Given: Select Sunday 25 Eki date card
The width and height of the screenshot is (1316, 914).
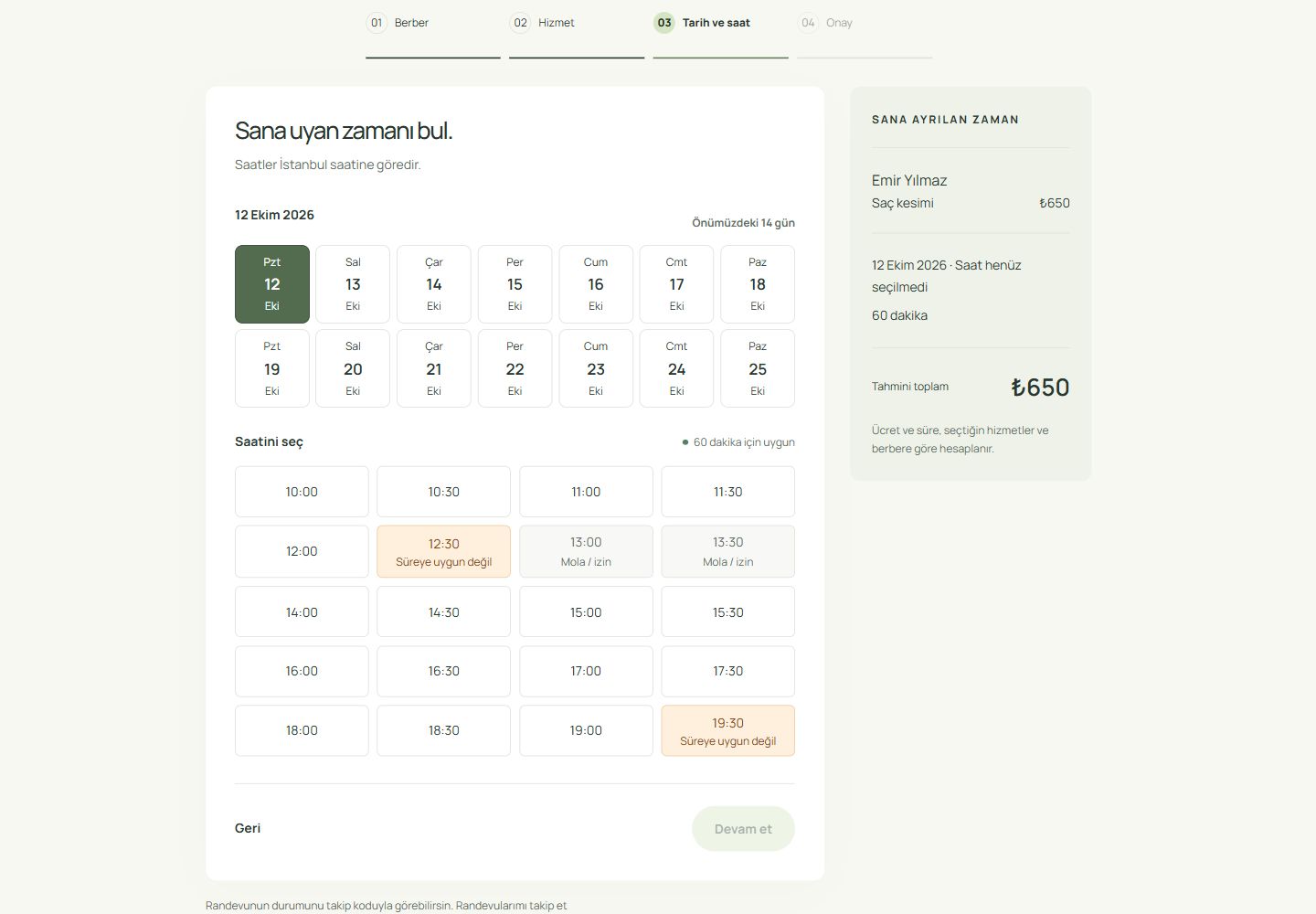Looking at the screenshot, I should pyautogui.click(x=758, y=368).
